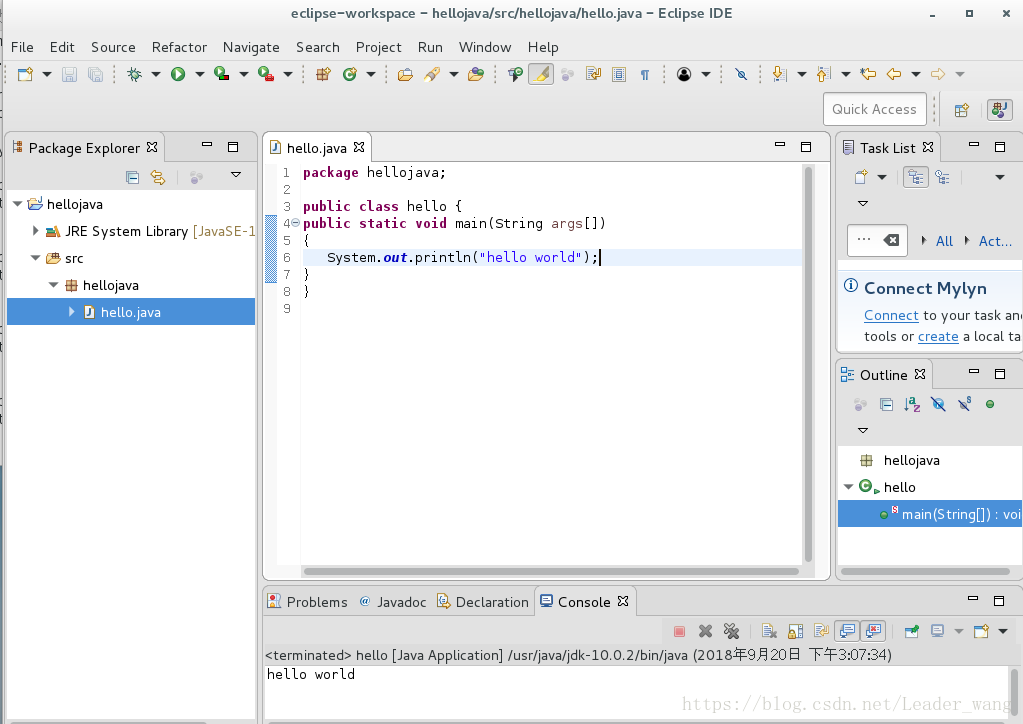Click the Search flashlight toolbar icon
The width and height of the screenshot is (1023, 724).
pyautogui.click(x=431, y=74)
